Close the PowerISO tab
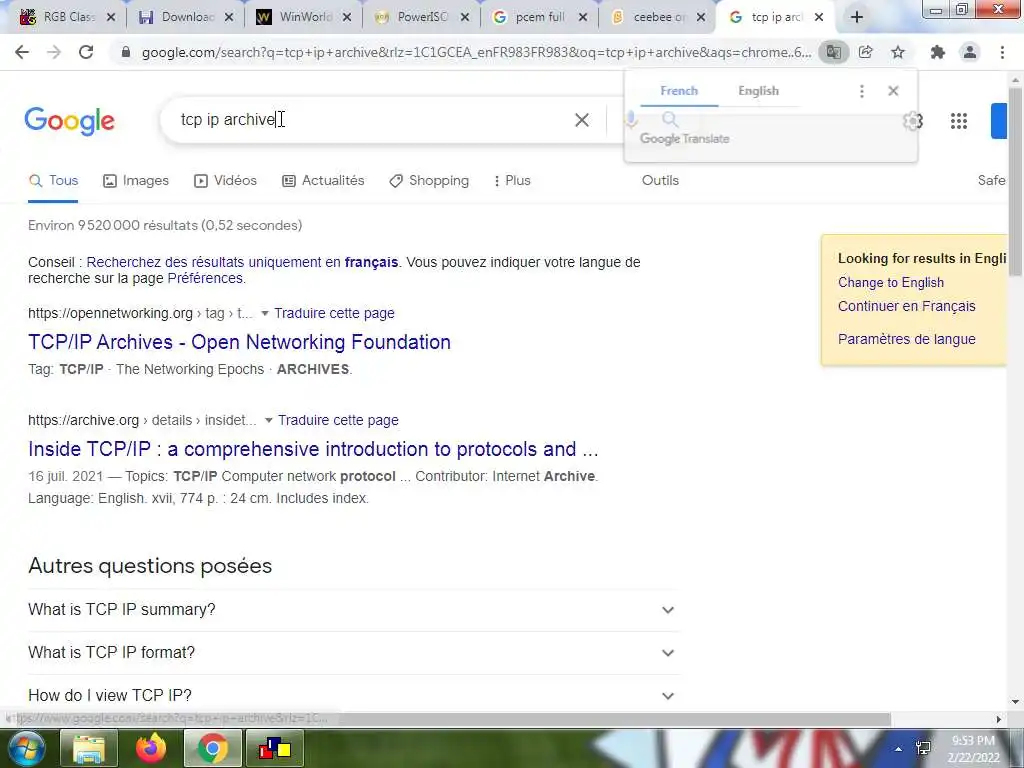1024x768 pixels. [x=465, y=17]
